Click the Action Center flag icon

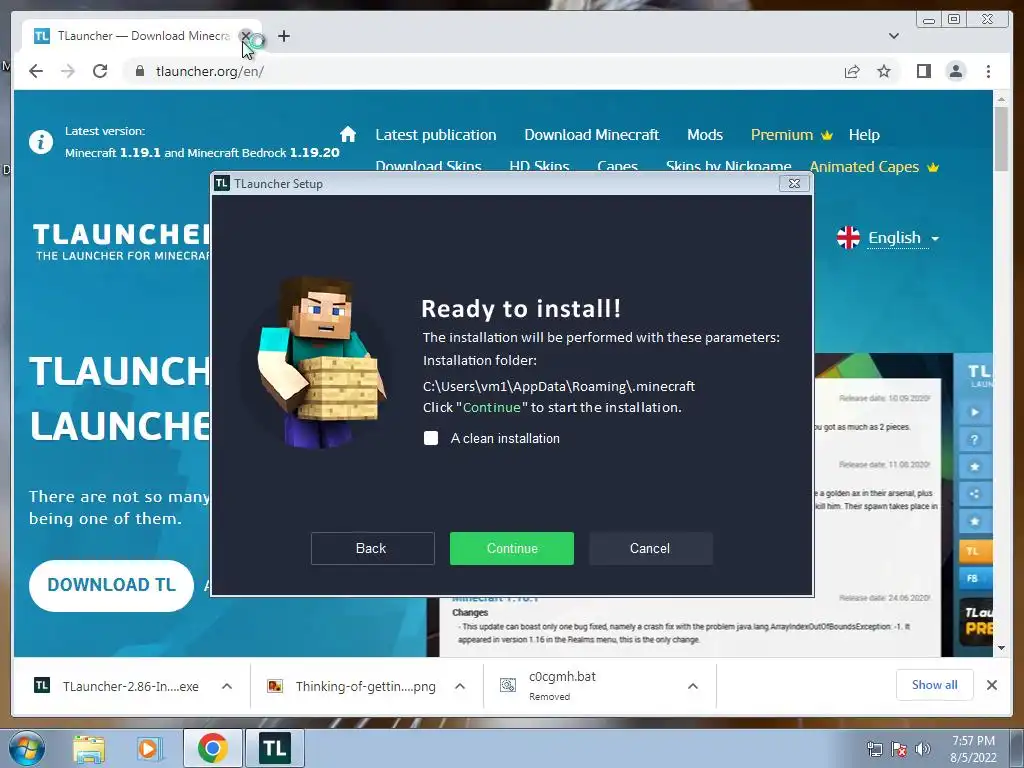pyautogui.click(x=899, y=749)
